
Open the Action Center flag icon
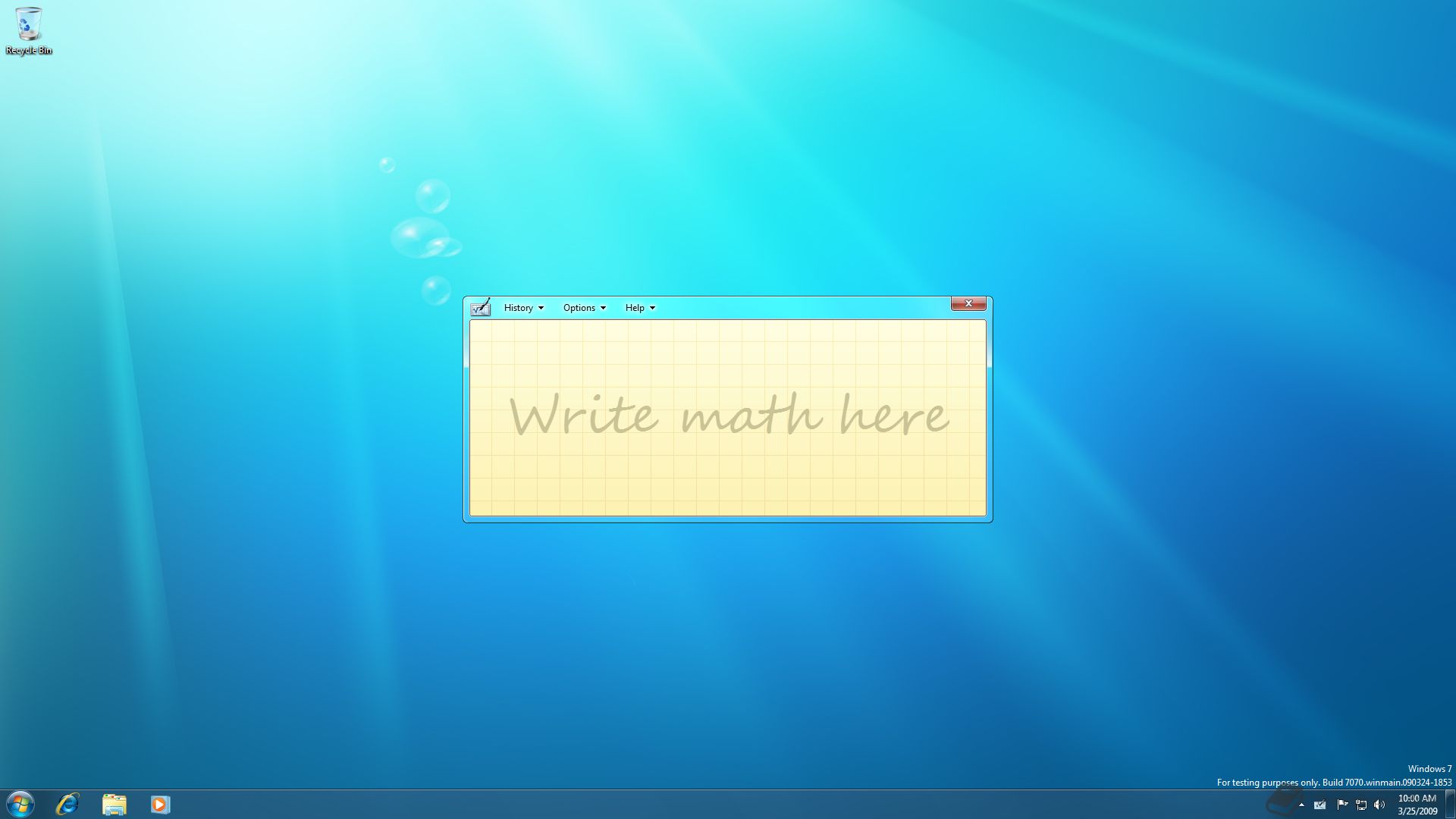[x=1342, y=805]
